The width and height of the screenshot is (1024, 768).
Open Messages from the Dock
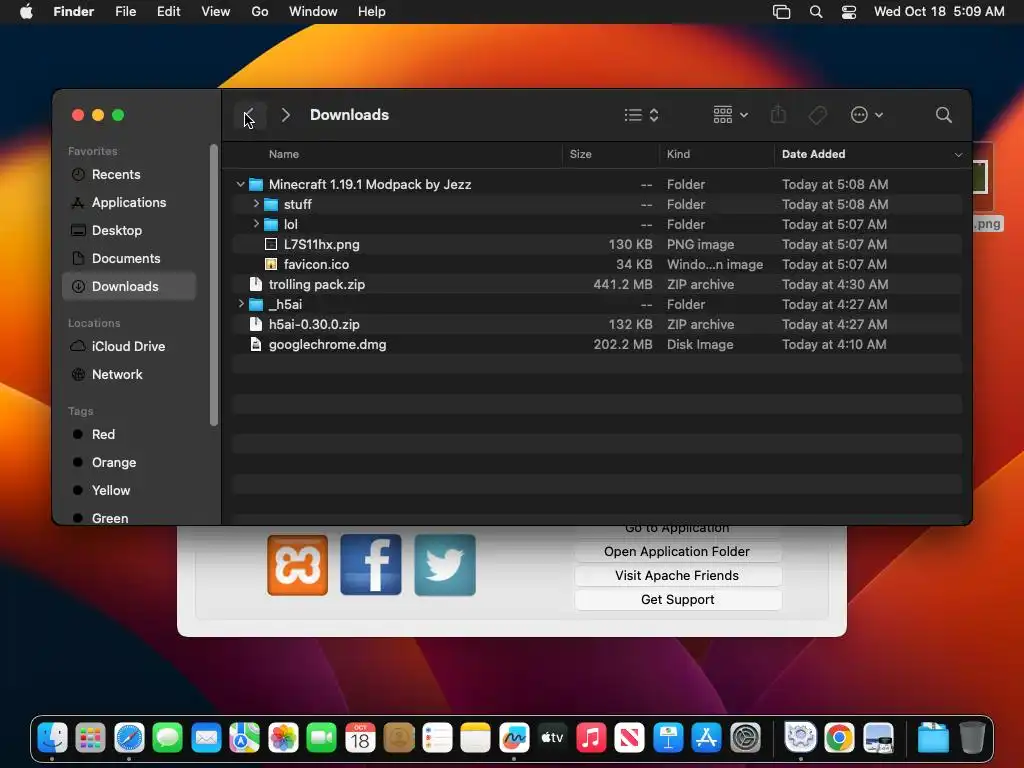point(168,738)
